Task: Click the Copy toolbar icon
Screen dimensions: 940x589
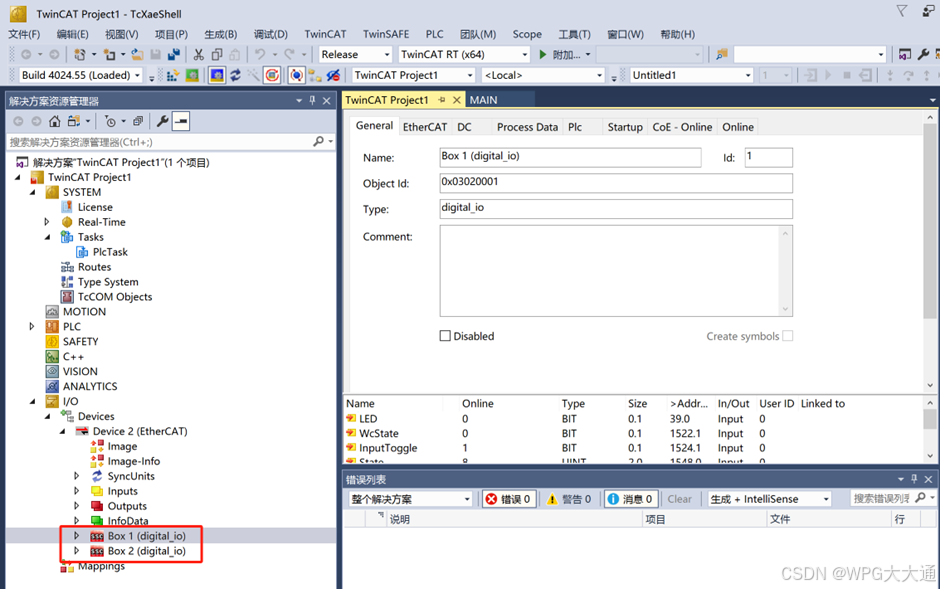Action: (x=217, y=55)
